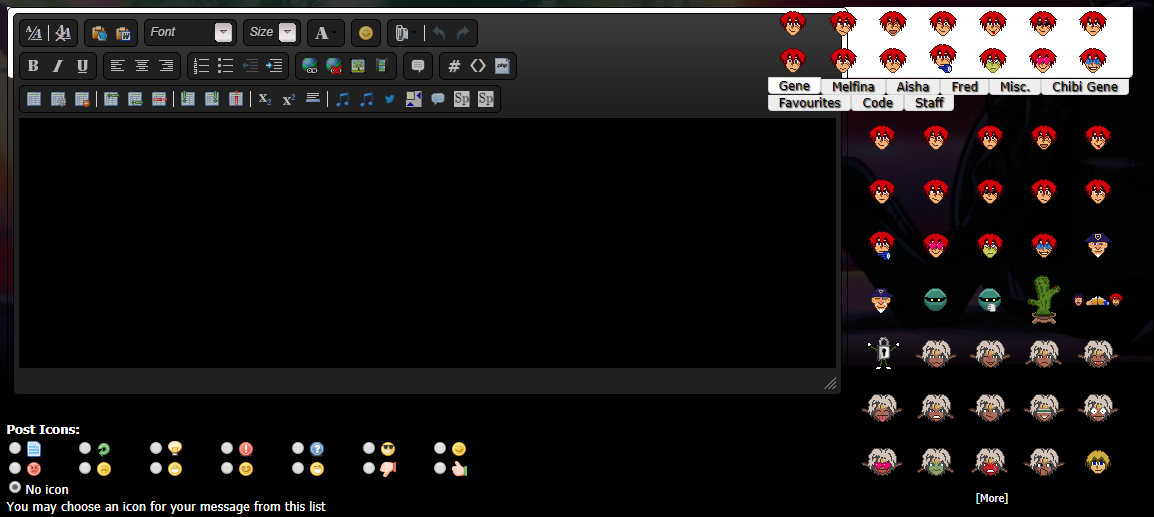Select the red exclamation post icon radio
The image size is (1154, 517).
coord(227,448)
